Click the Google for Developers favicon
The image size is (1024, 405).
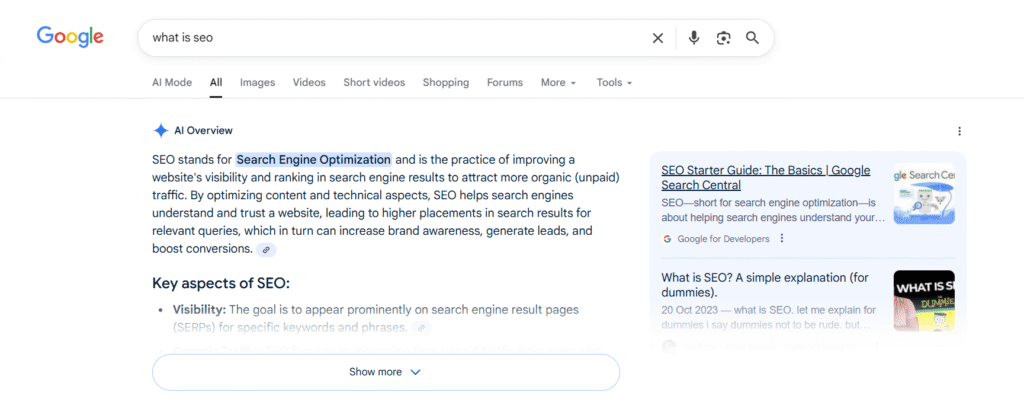667,239
